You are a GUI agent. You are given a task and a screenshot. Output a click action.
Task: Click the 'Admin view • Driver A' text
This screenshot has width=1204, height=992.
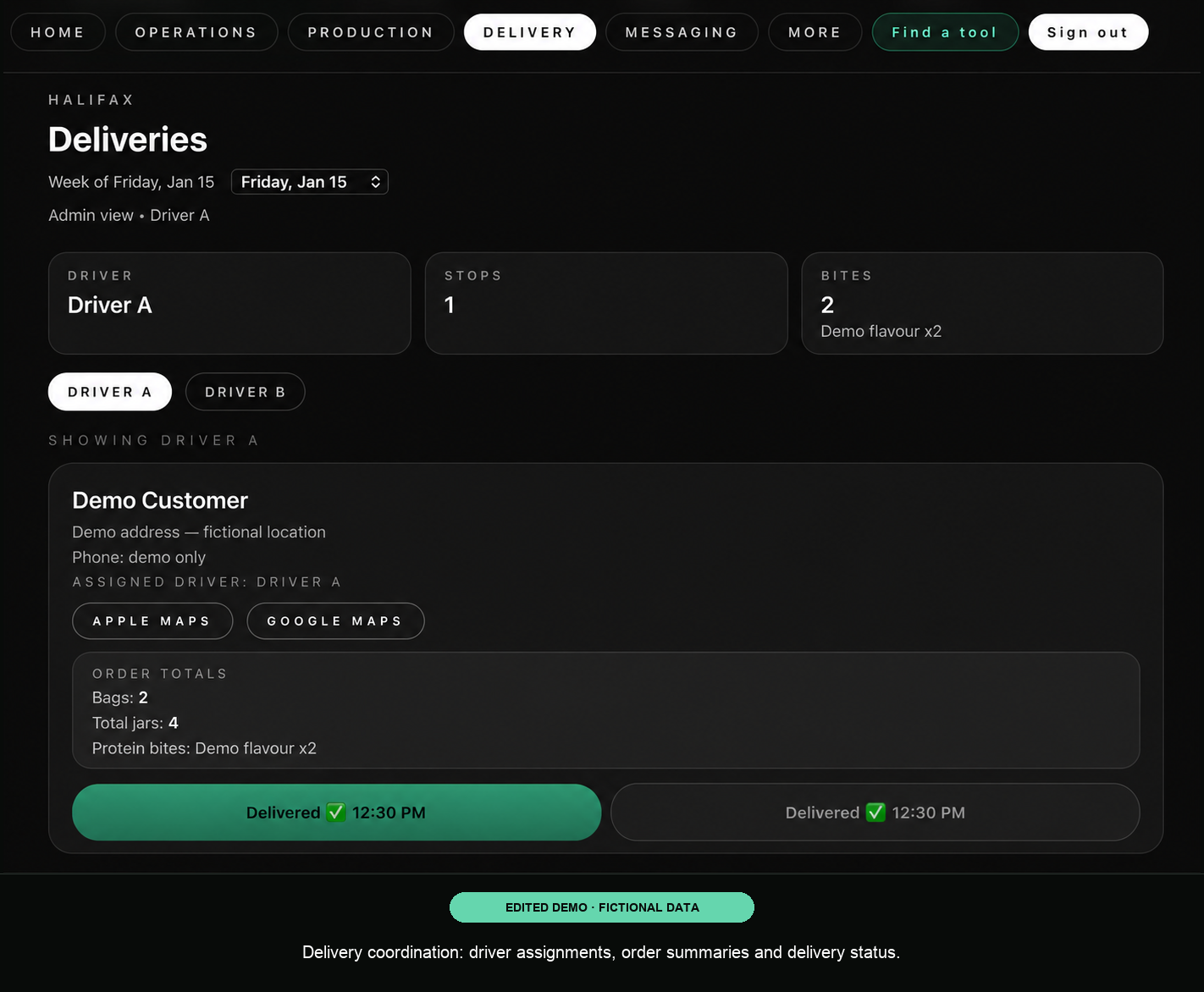pos(129,216)
